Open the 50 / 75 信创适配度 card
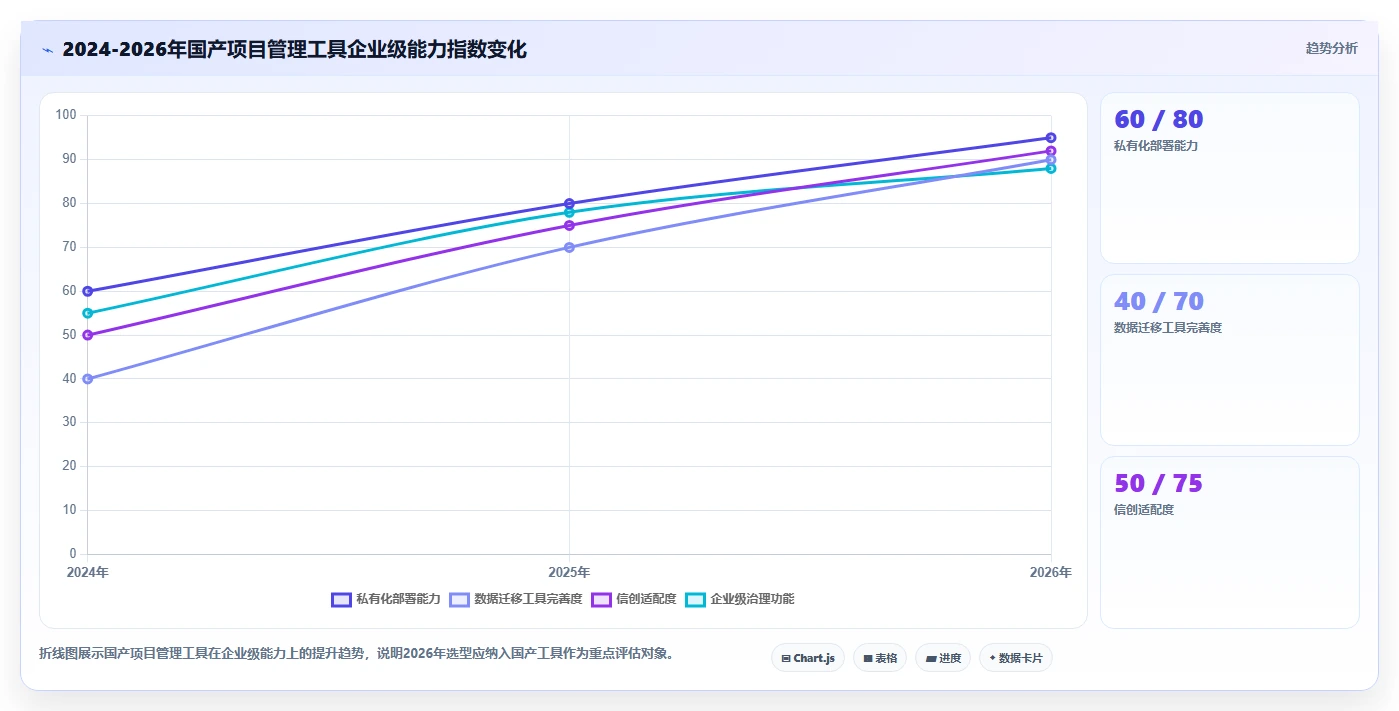This screenshot has height=711, width=1399. pyautogui.click(x=1230, y=543)
